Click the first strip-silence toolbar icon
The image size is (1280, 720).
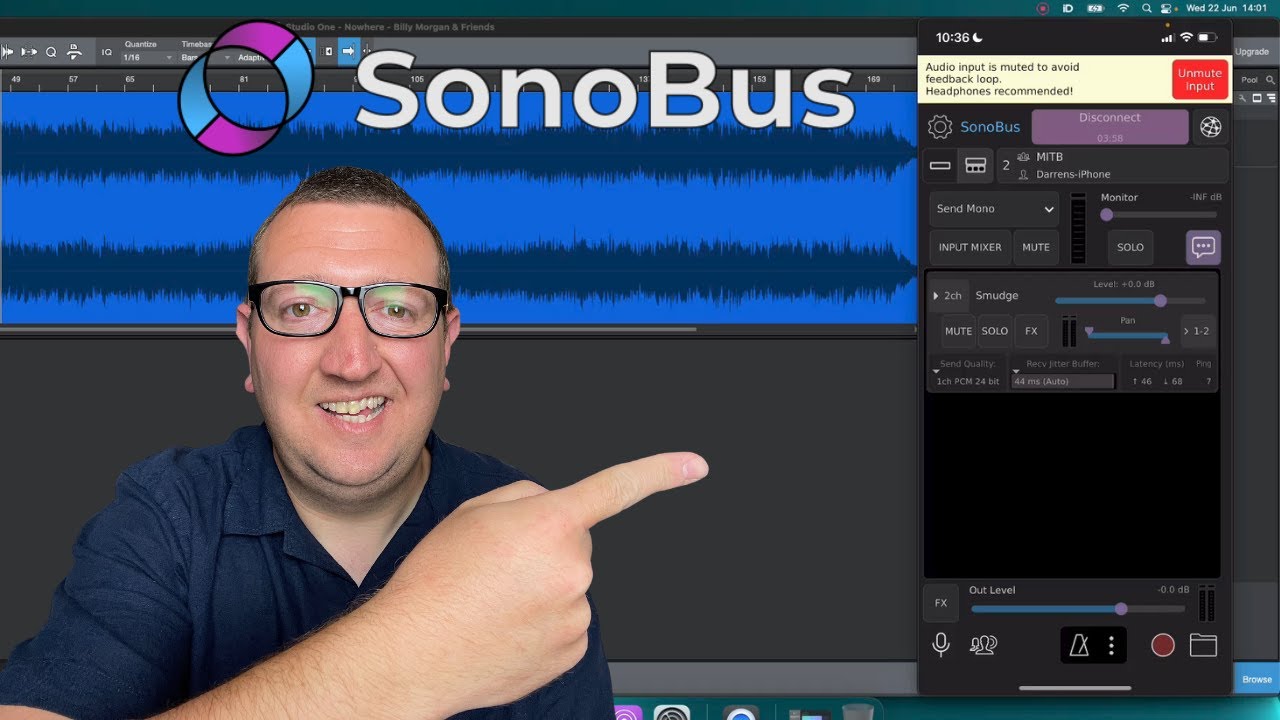(8, 51)
